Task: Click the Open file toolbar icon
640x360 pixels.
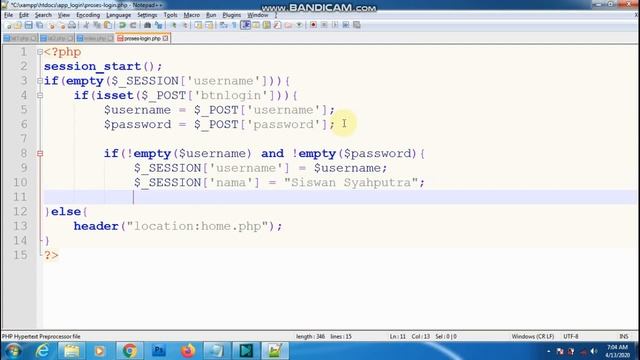Action: click(x=18, y=25)
